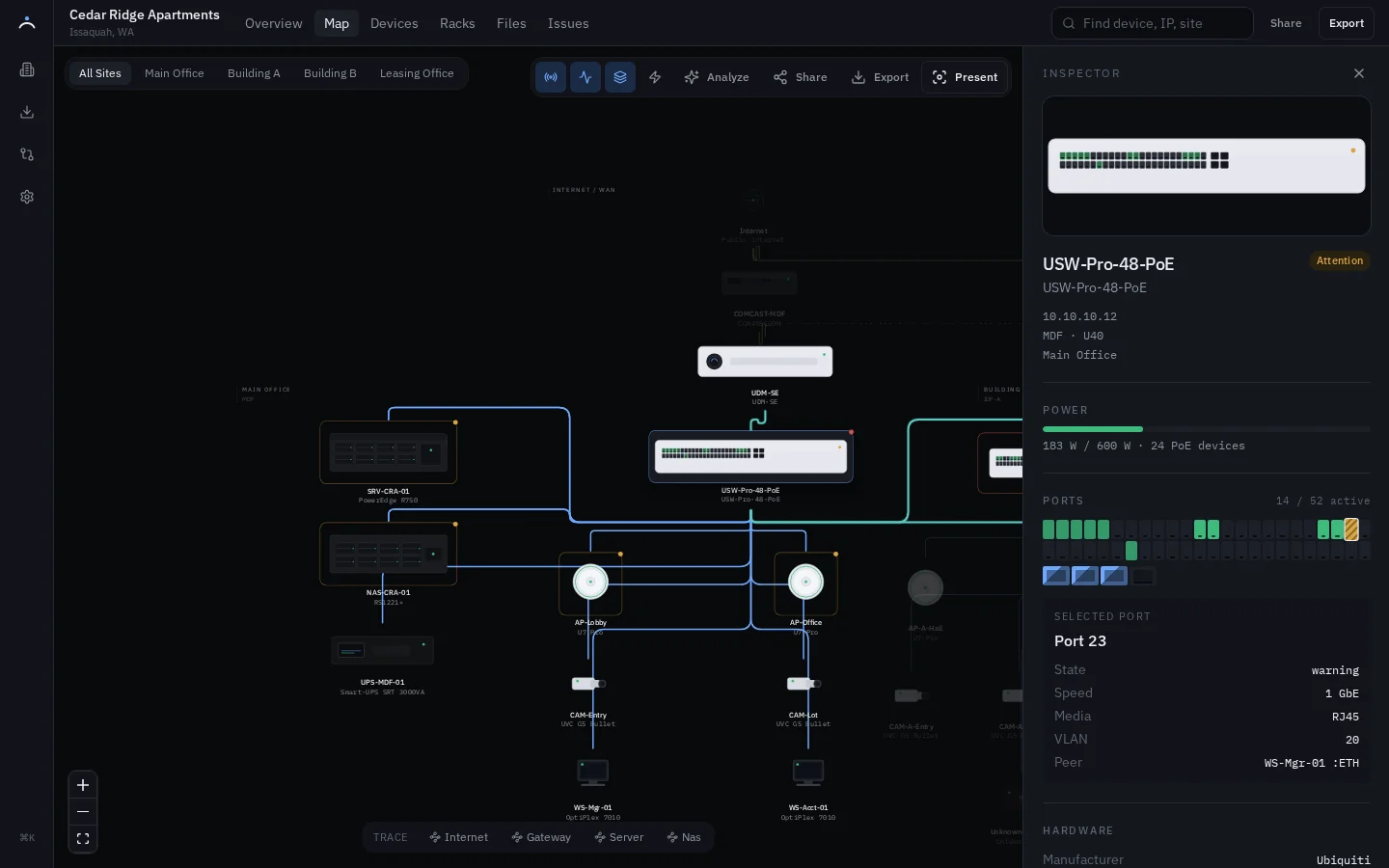Click the PoE power usage bar
The height and width of the screenshot is (868, 1389).
point(1207,429)
